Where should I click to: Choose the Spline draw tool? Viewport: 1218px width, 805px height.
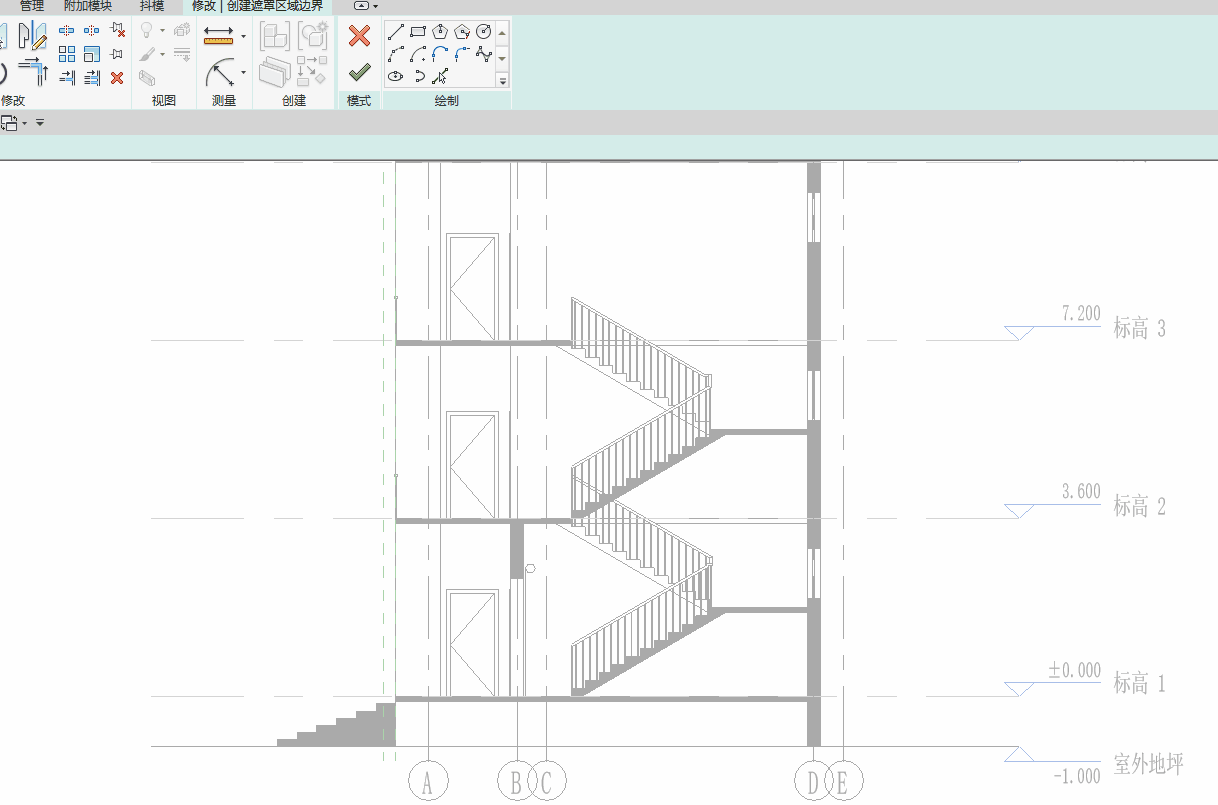484,53
